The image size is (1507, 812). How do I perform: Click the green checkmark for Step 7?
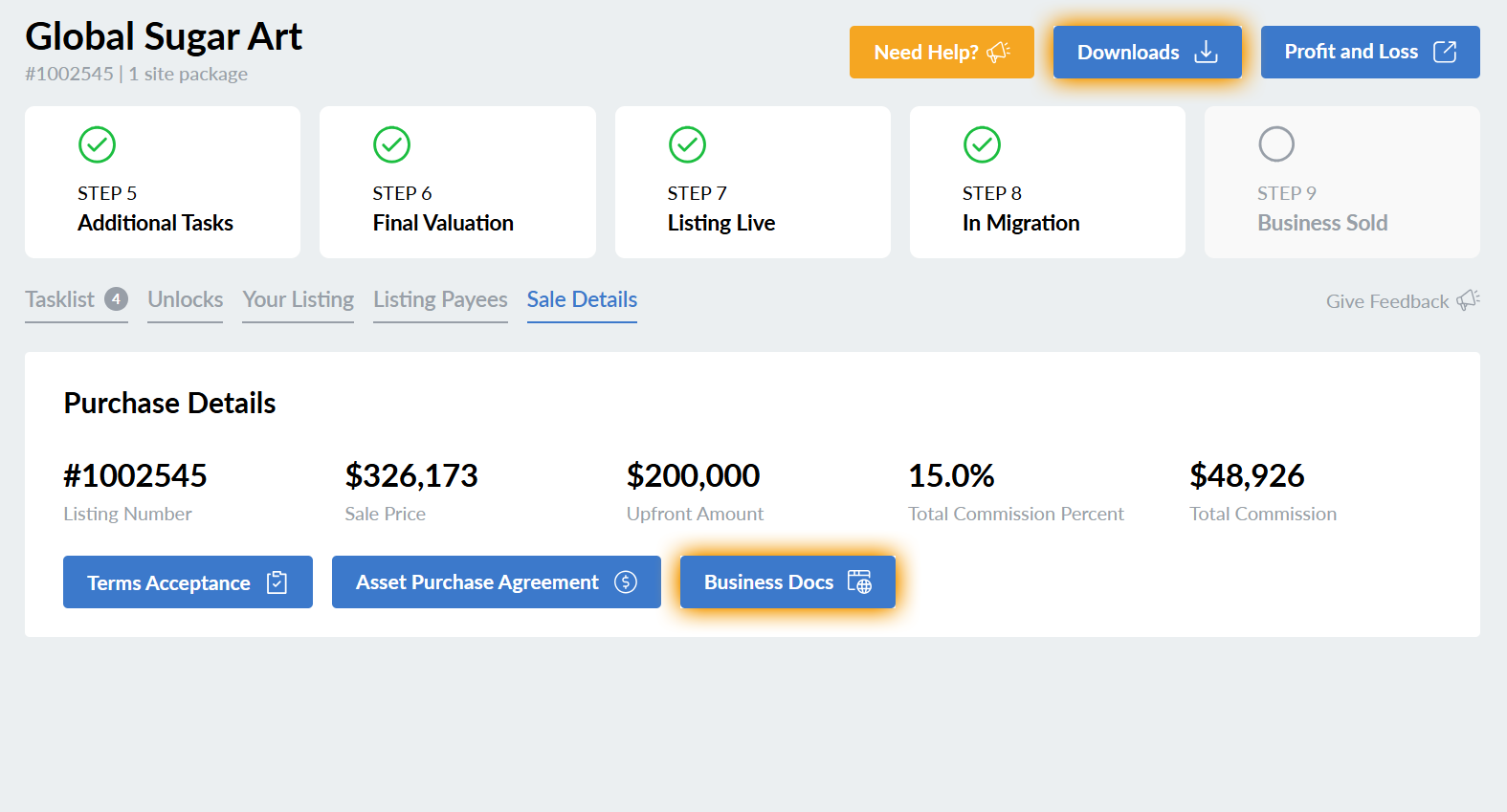[687, 144]
